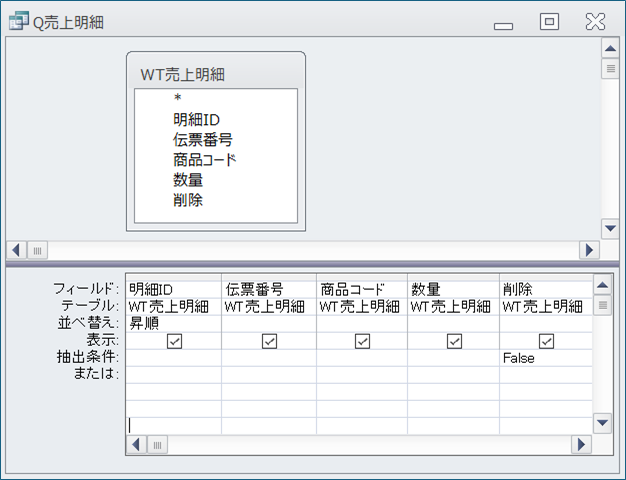The width and height of the screenshot is (626, 480).
Task: Click the design grid horizontal scrollbar thumb
Action: click(157, 444)
